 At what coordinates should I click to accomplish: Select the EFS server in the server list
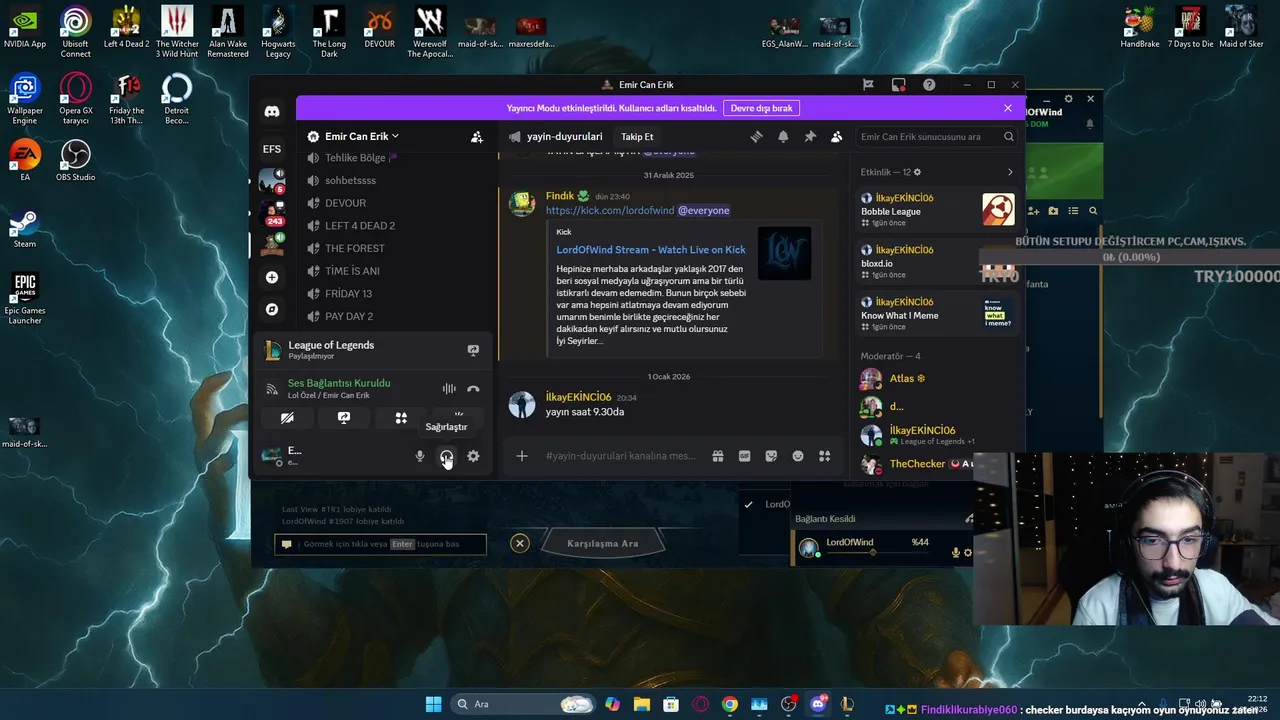tap(272, 149)
